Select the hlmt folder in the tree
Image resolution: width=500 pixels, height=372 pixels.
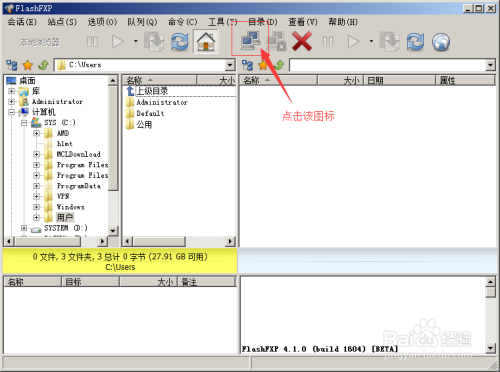tap(64, 144)
